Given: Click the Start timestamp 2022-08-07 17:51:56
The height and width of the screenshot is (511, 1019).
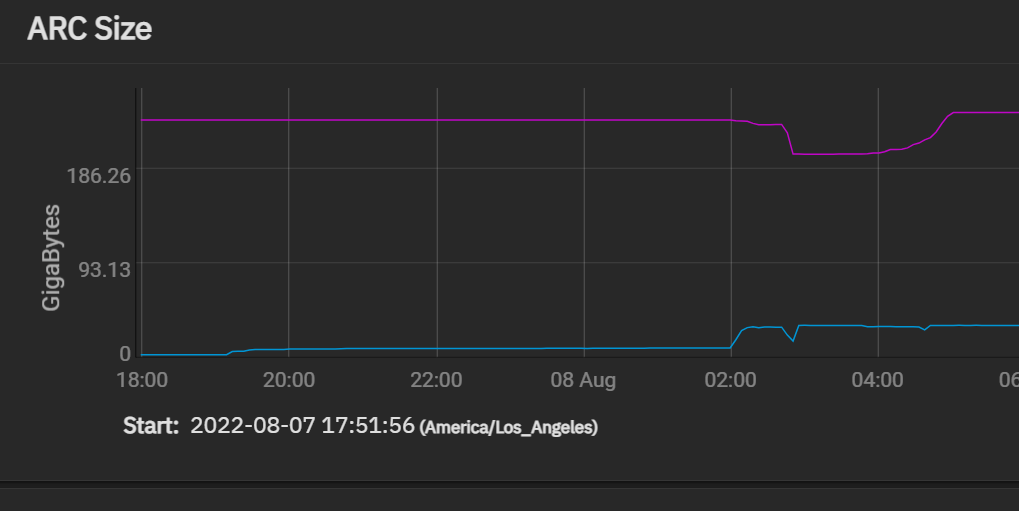Looking at the screenshot, I should click(x=302, y=426).
